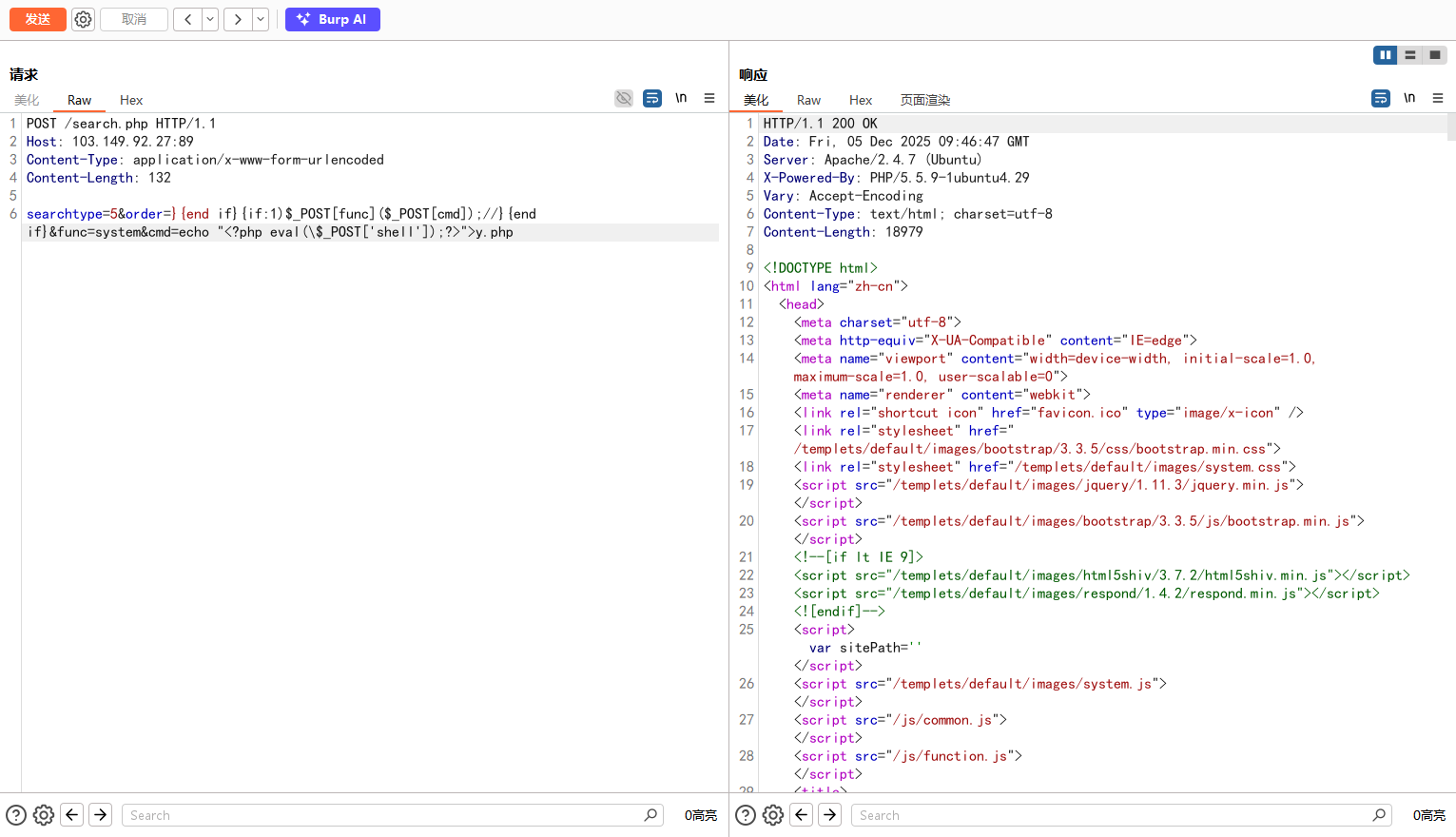Click the '<!DOCTYPE html>' response line
This screenshot has height=837, width=1456.
tap(821, 268)
